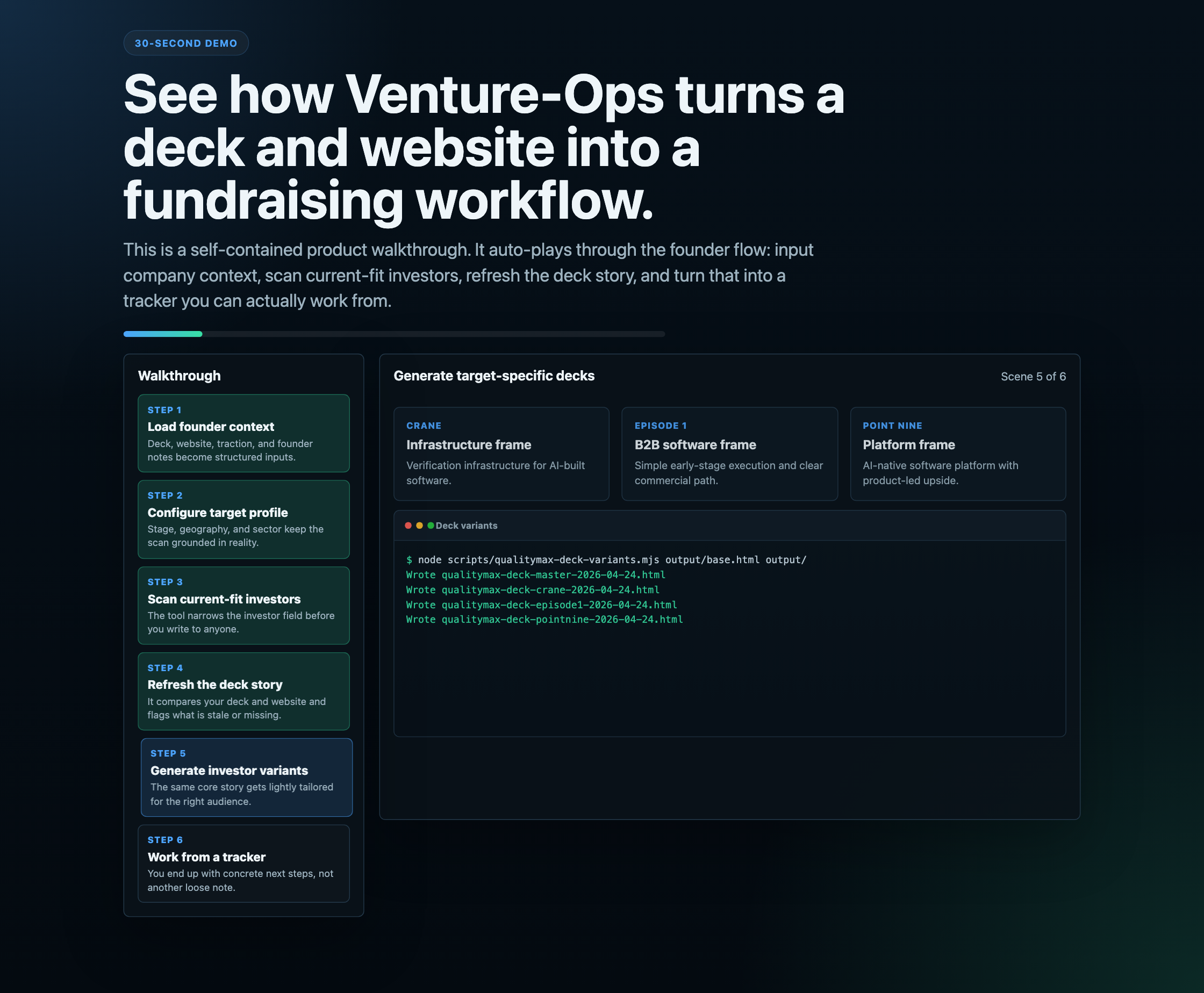The height and width of the screenshot is (993, 1204).
Task: Select Step 3 Scan current-fit investors
Action: 243,605
